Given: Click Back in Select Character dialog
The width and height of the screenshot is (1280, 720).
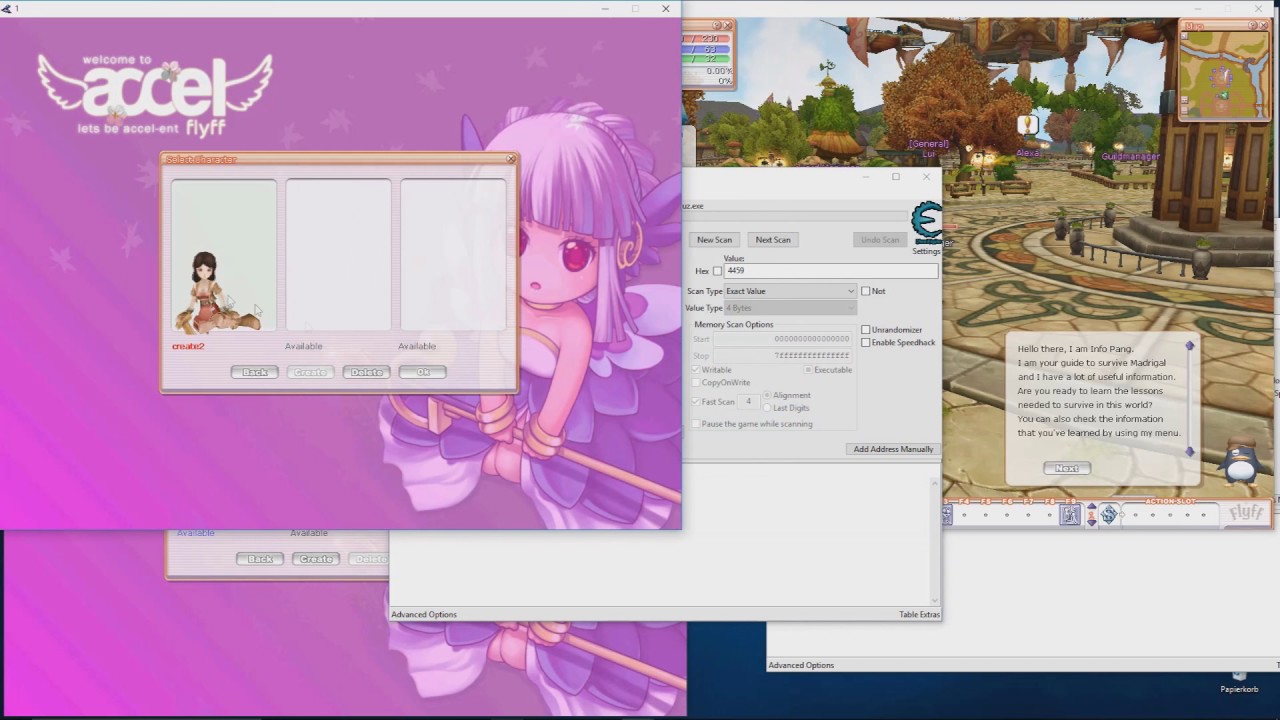Looking at the screenshot, I should [255, 372].
